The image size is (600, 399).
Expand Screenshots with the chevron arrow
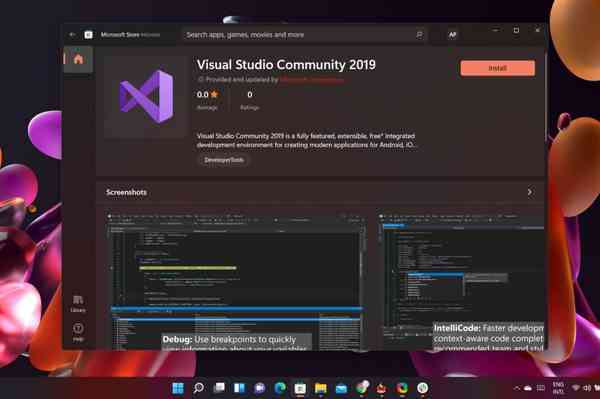(530, 192)
